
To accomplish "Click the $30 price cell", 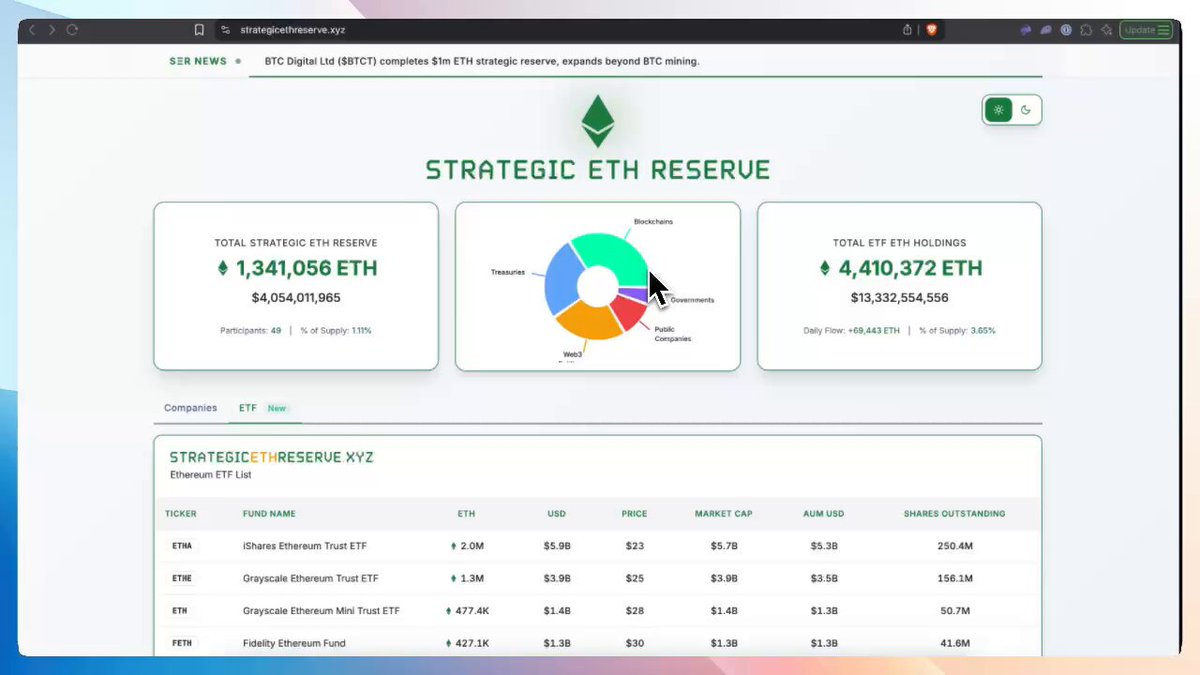I will pyautogui.click(x=634, y=643).
